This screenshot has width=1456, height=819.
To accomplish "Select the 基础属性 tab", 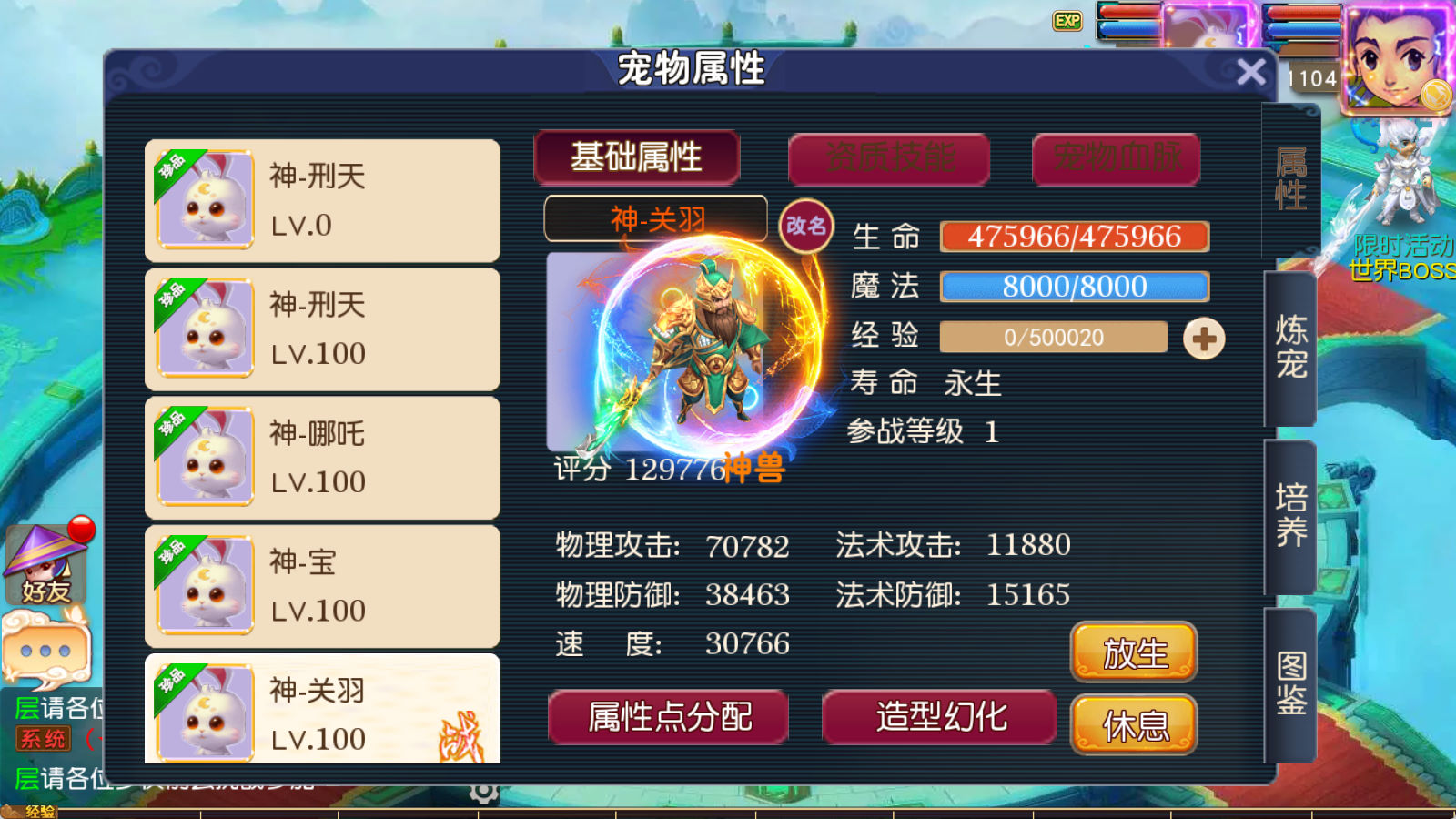I will pos(636,157).
